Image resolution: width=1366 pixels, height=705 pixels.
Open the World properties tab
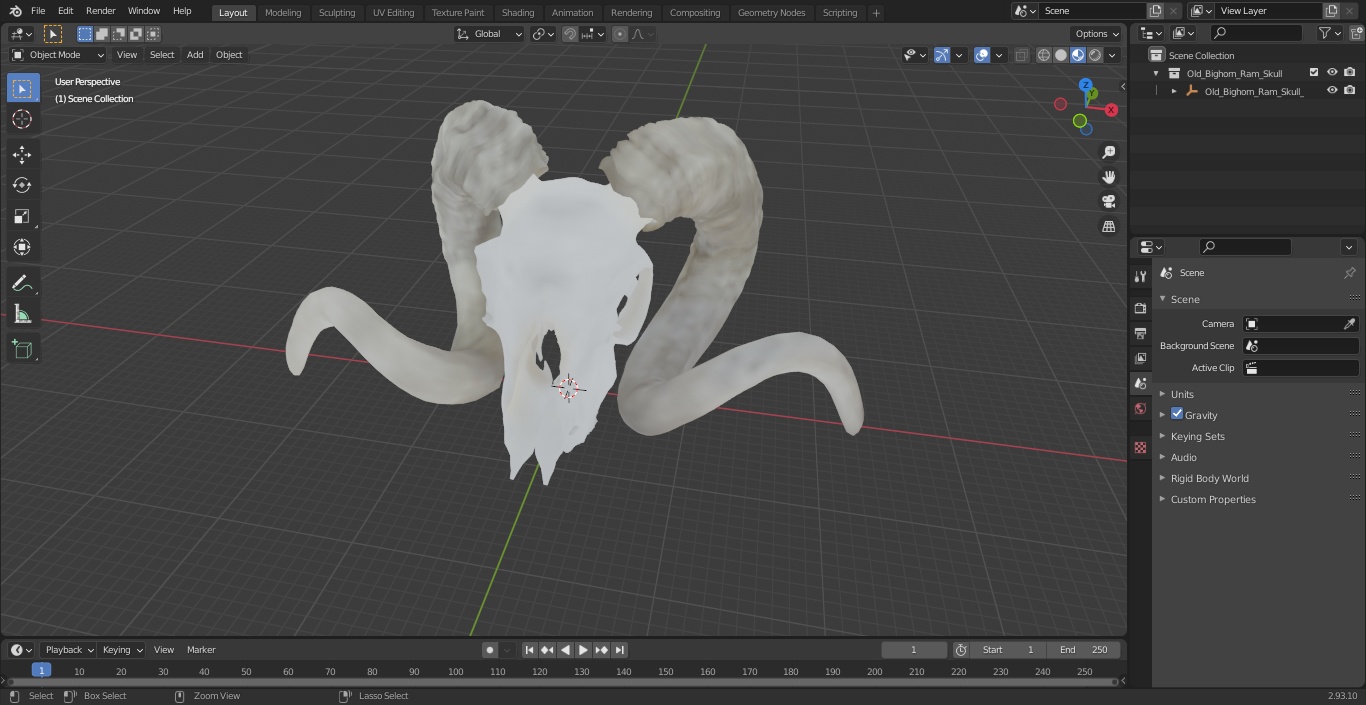(x=1140, y=409)
